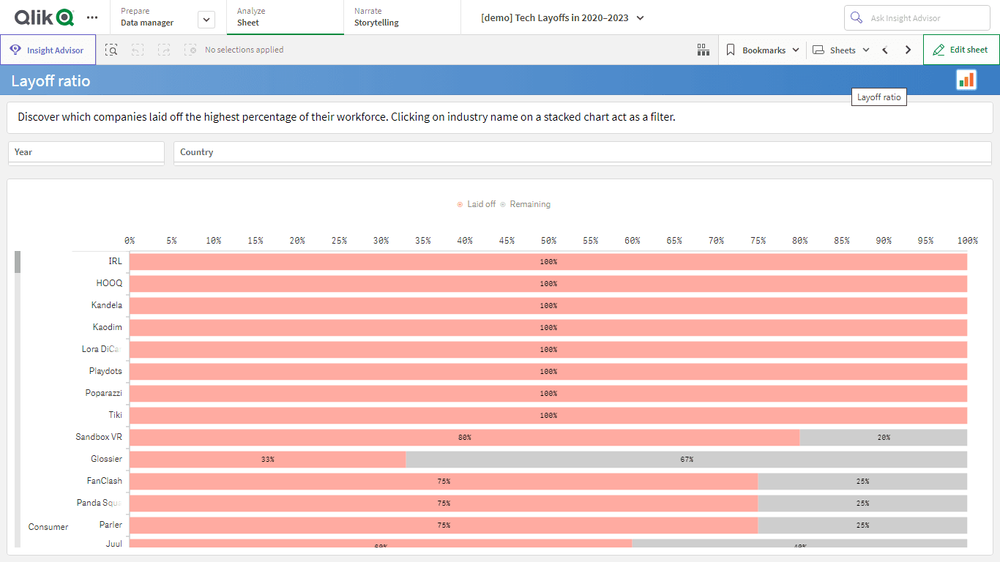This screenshot has width=1000, height=562.
Task: Toggle the Remaining legend item
Action: pyautogui.click(x=526, y=204)
